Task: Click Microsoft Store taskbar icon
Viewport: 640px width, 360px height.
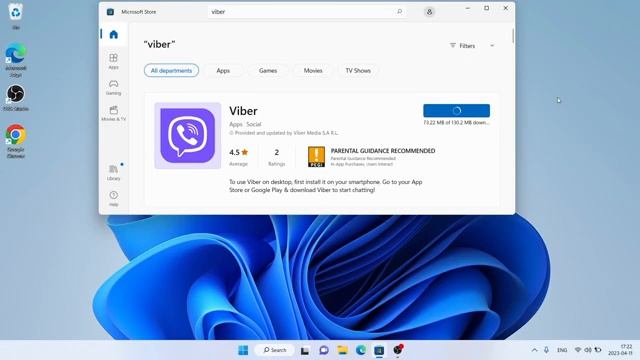Action: pos(379,350)
